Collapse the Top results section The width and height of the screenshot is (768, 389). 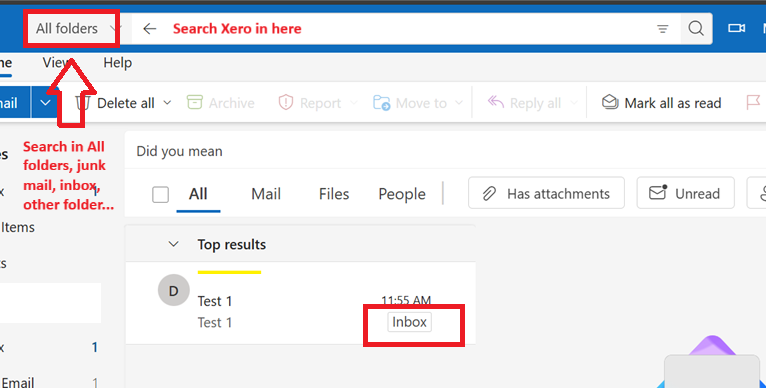coord(173,244)
